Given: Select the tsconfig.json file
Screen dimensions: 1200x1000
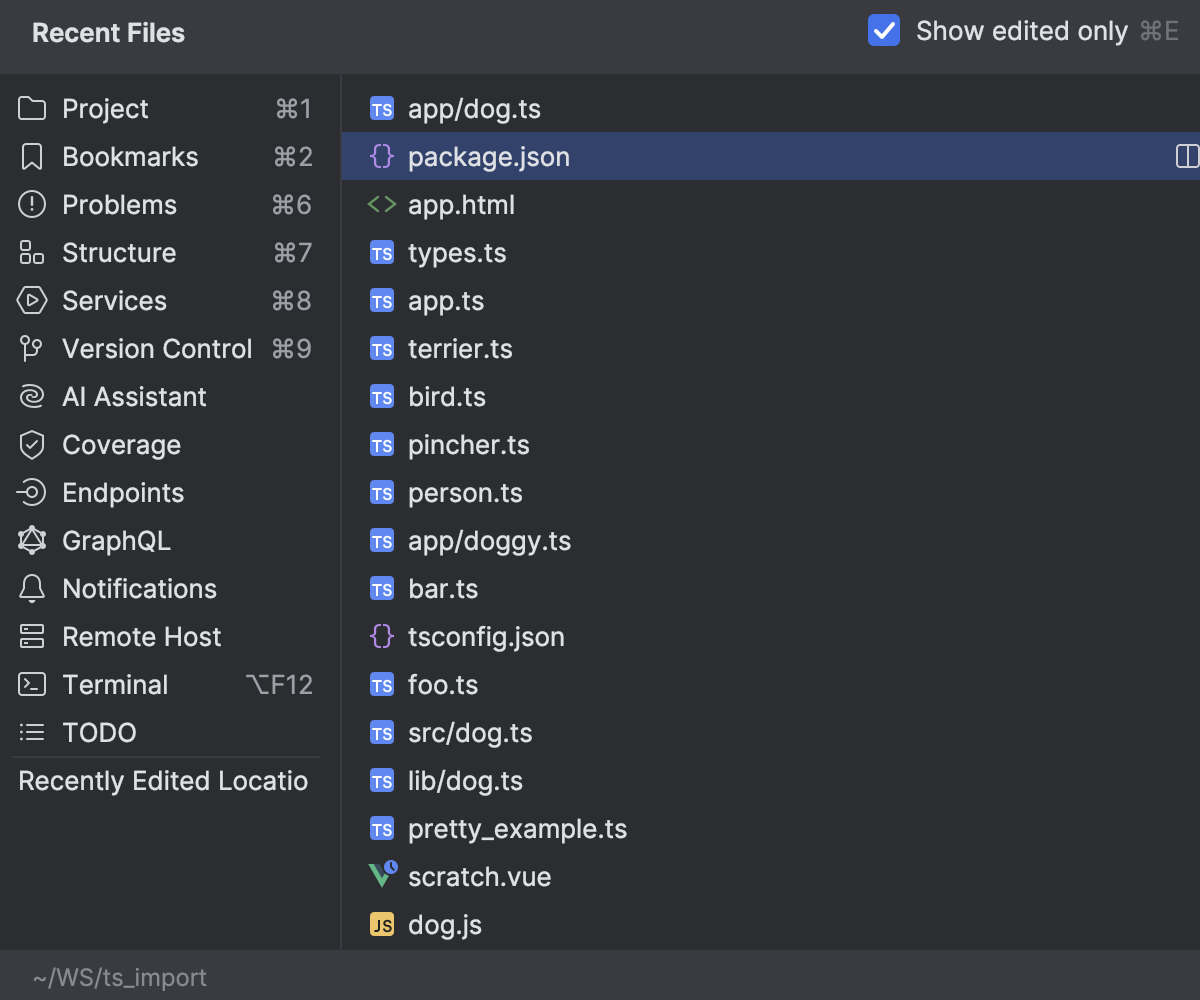Looking at the screenshot, I should pos(486,636).
